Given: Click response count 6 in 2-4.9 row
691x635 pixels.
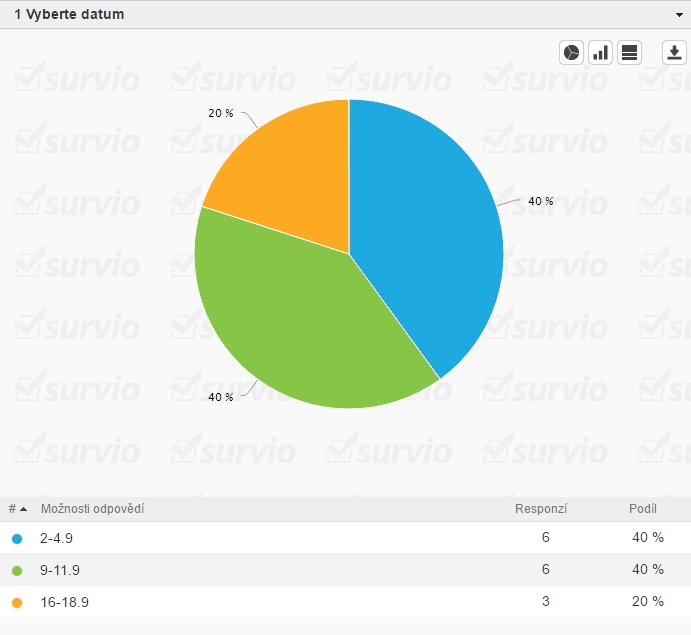Looking at the screenshot, I should (x=546, y=537).
